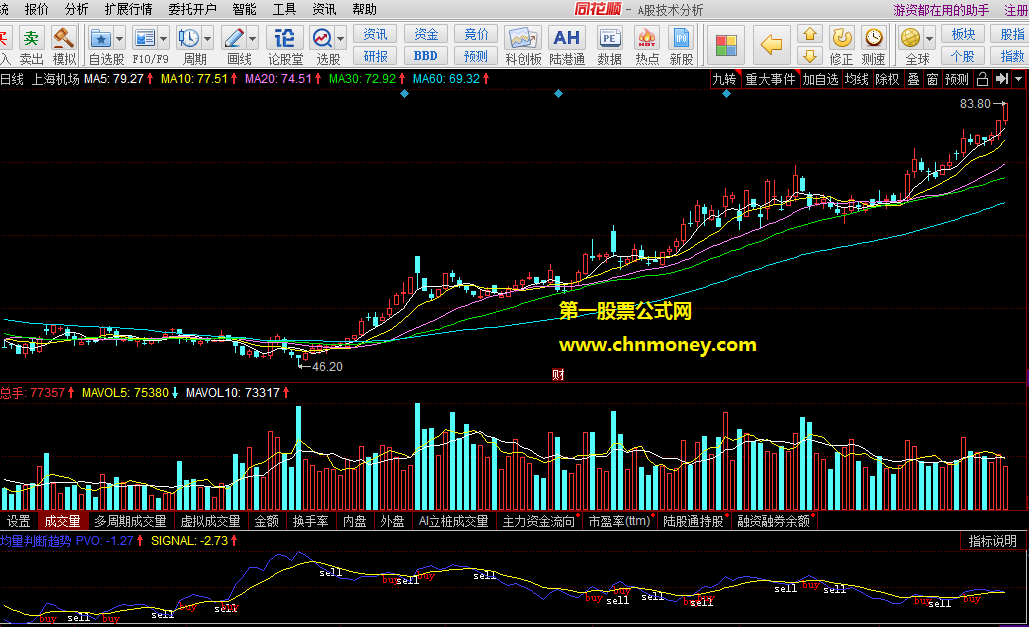Toggle 重大事件 major events display

(x=770, y=79)
